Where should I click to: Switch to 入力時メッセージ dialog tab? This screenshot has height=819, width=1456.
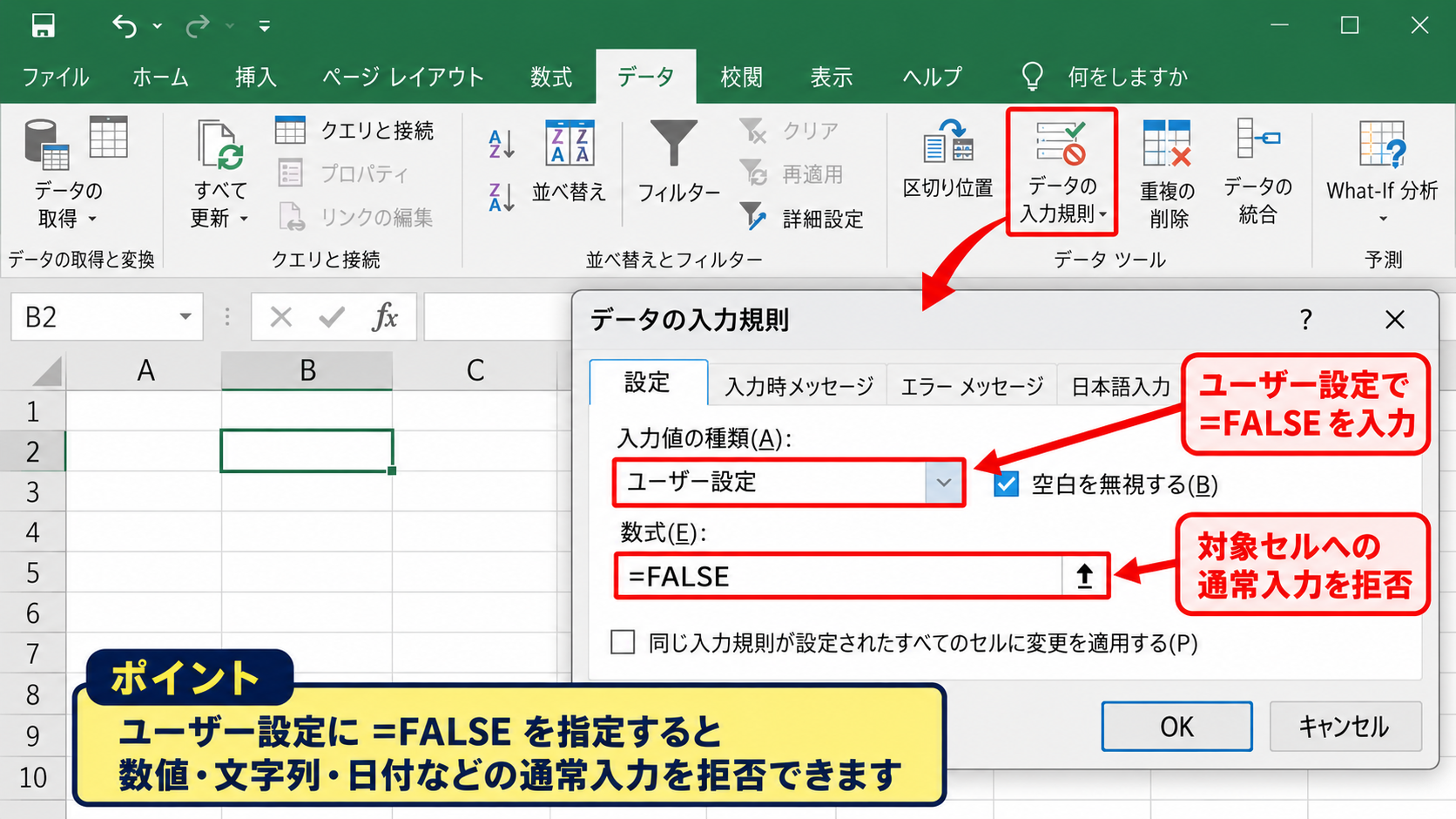[x=799, y=386]
